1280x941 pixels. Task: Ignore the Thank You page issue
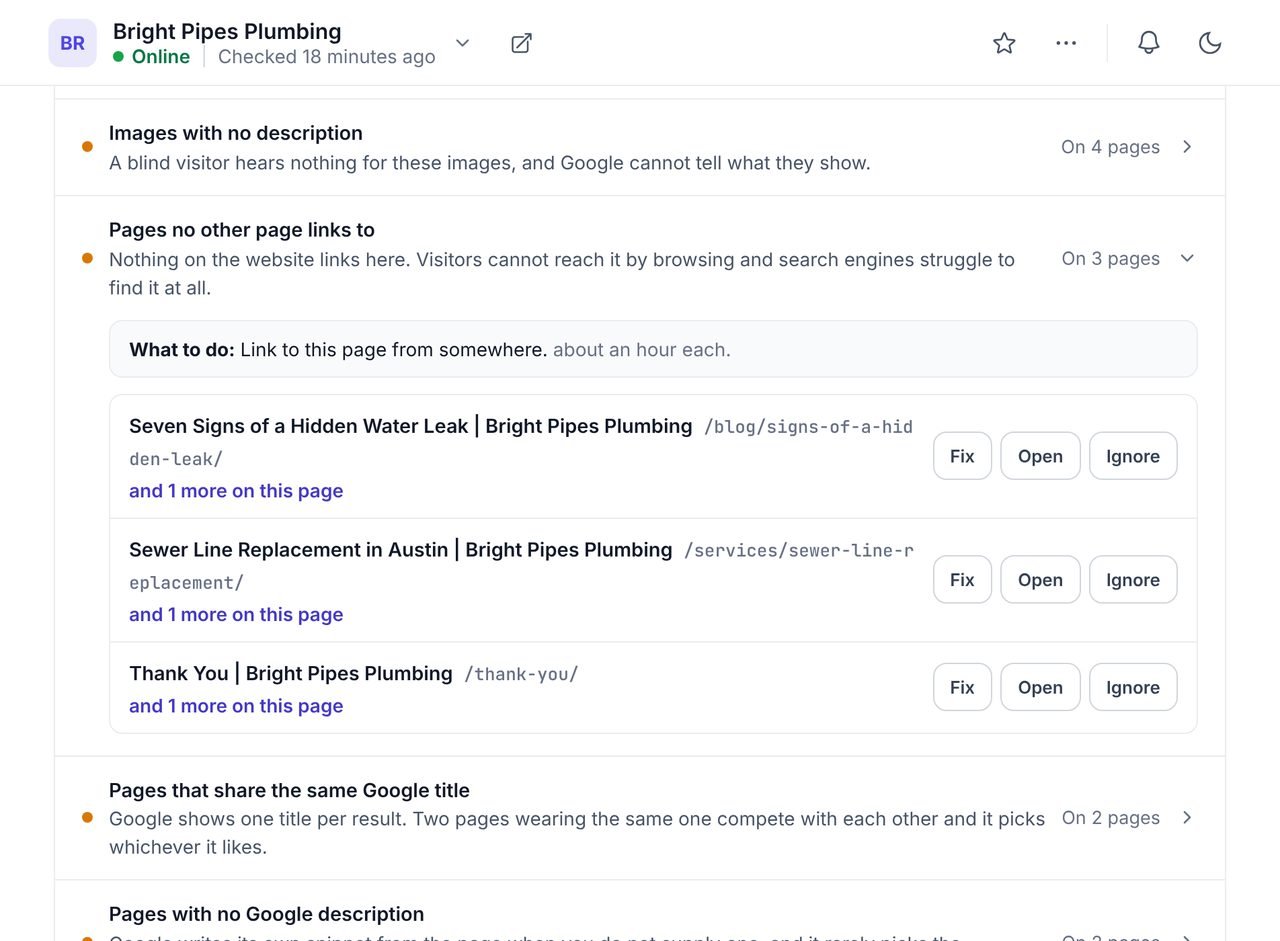point(1133,687)
